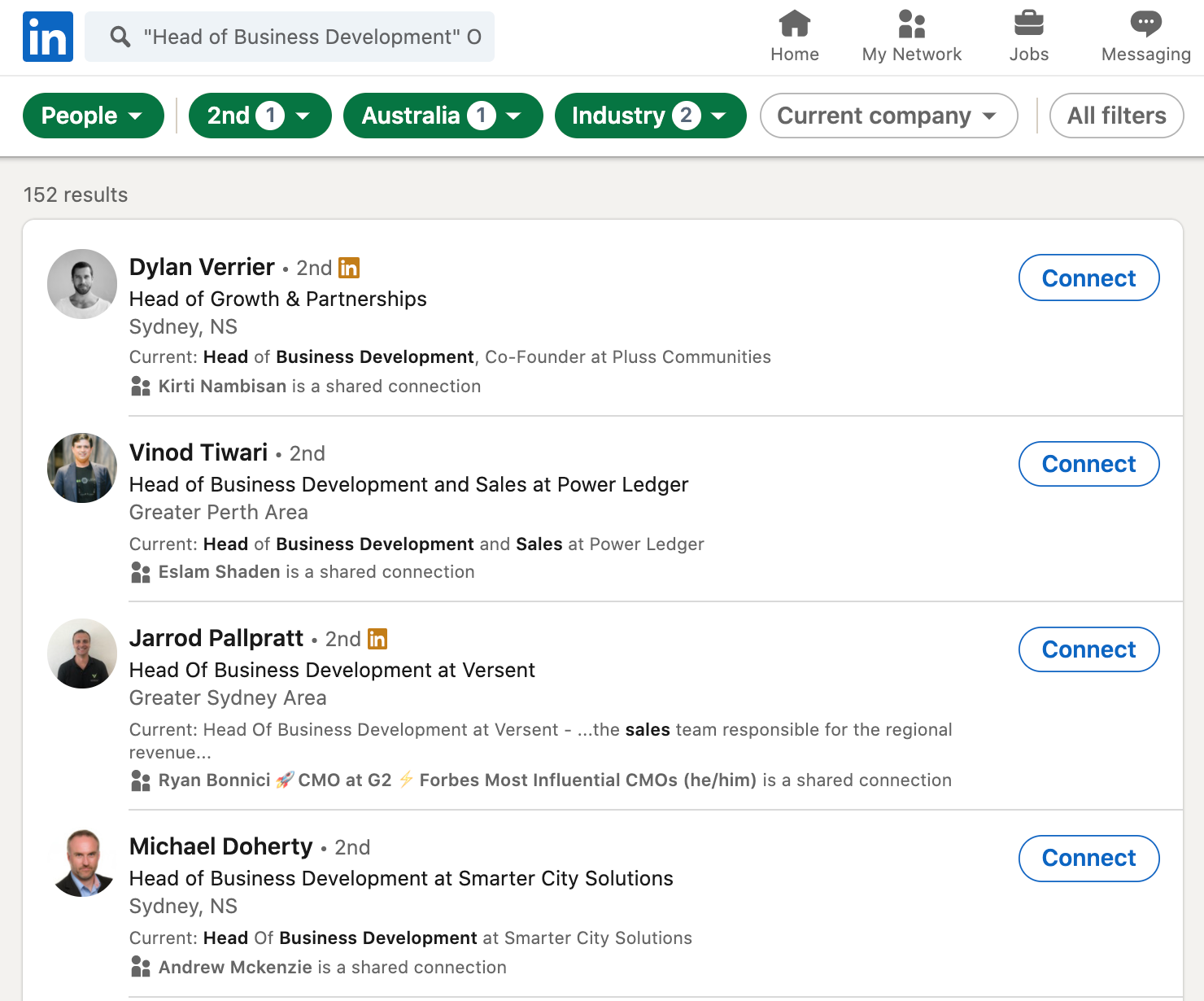The image size is (1204, 1001).
Task: Open the Current company dropdown
Action: click(x=888, y=116)
